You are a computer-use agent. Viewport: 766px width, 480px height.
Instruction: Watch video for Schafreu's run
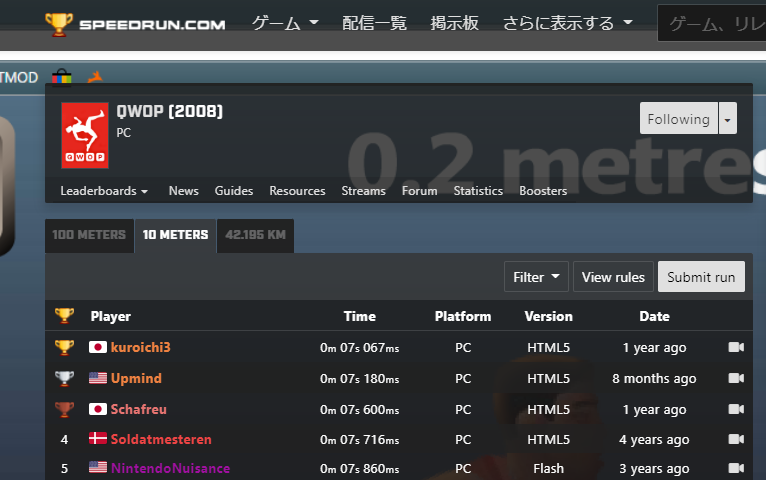[736, 409]
